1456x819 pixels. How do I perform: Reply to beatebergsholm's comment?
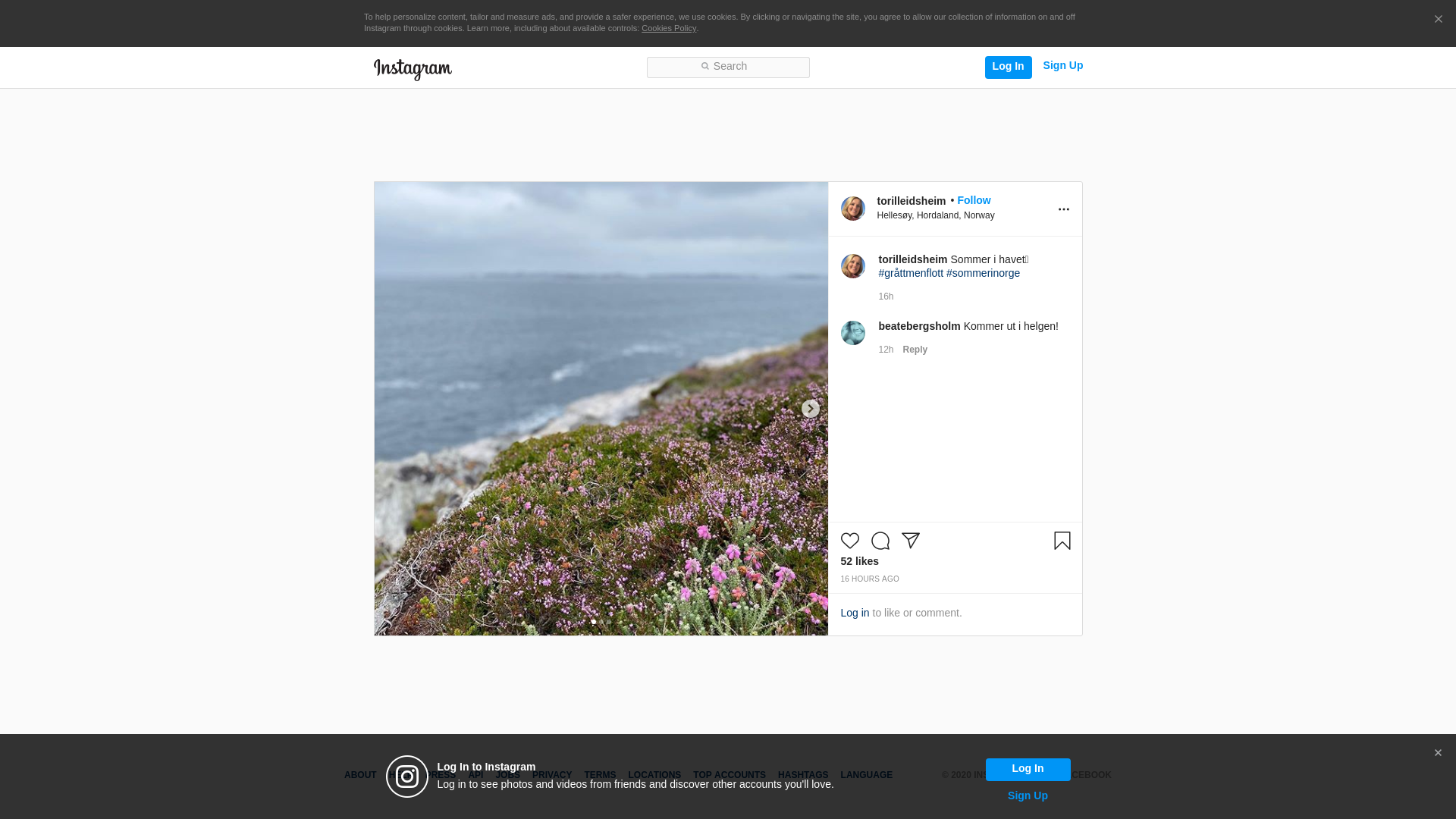point(915,350)
